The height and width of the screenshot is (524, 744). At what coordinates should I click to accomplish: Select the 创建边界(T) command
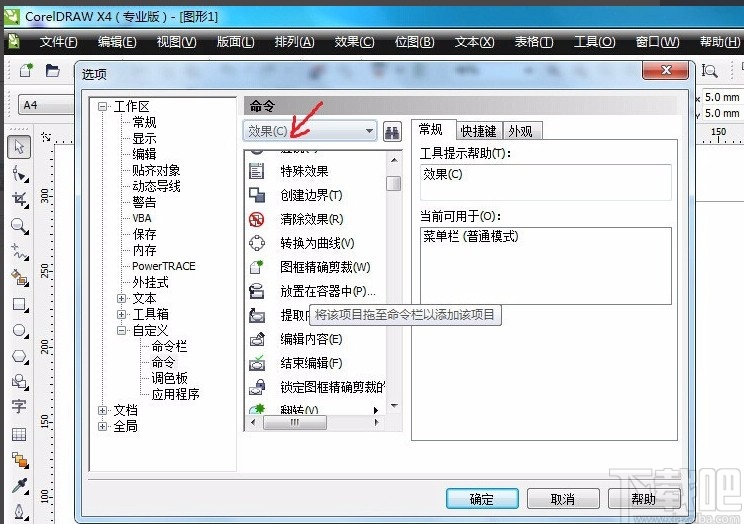click(311, 195)
